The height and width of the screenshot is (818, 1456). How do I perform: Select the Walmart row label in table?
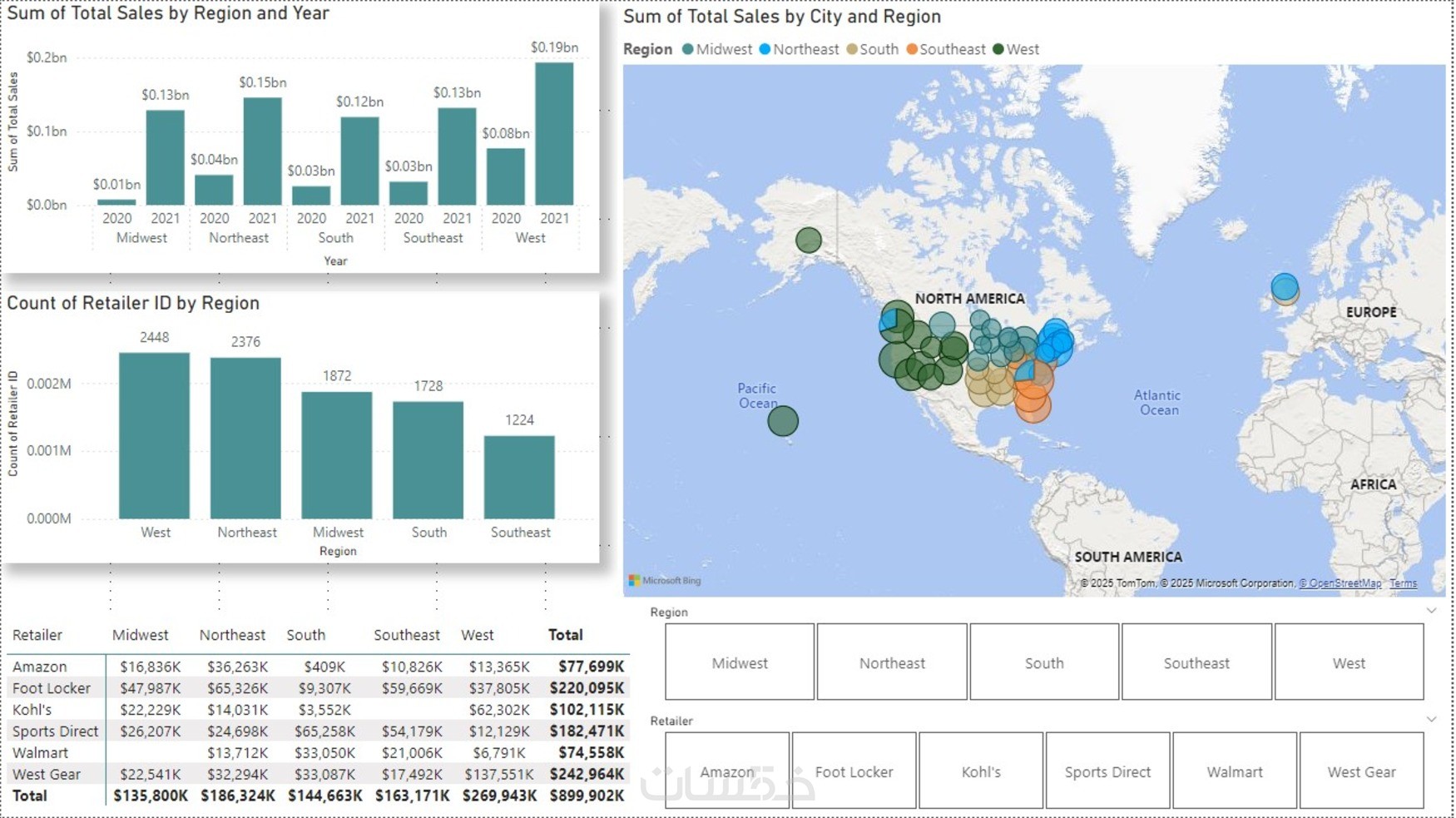click(40, 753)
